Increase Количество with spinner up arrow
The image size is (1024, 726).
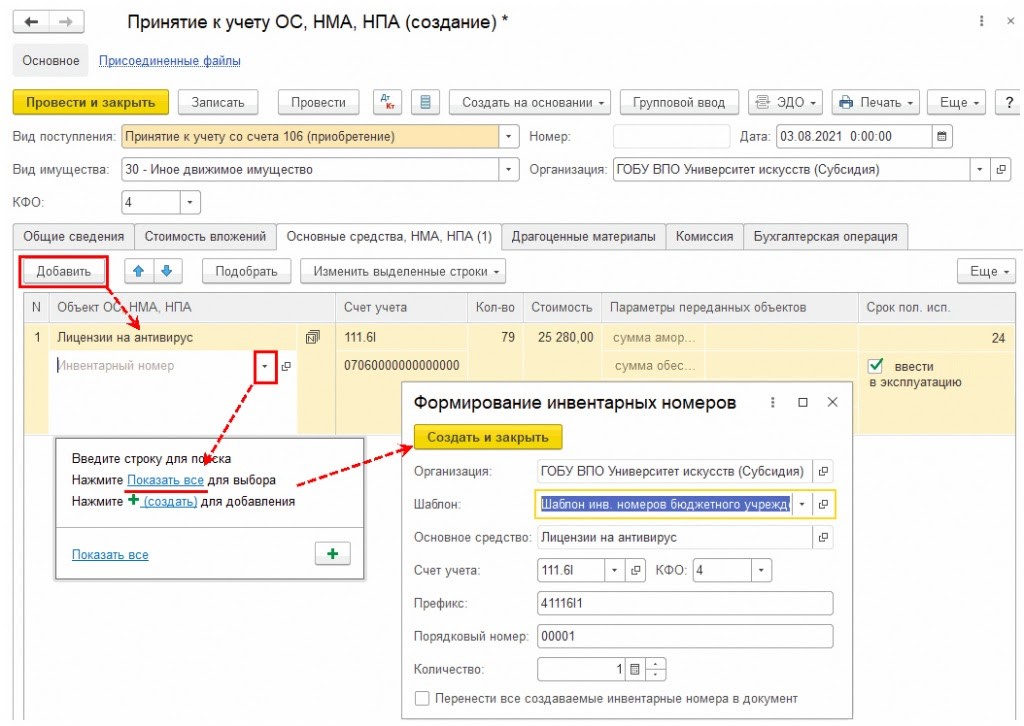[x=655, y=663]
